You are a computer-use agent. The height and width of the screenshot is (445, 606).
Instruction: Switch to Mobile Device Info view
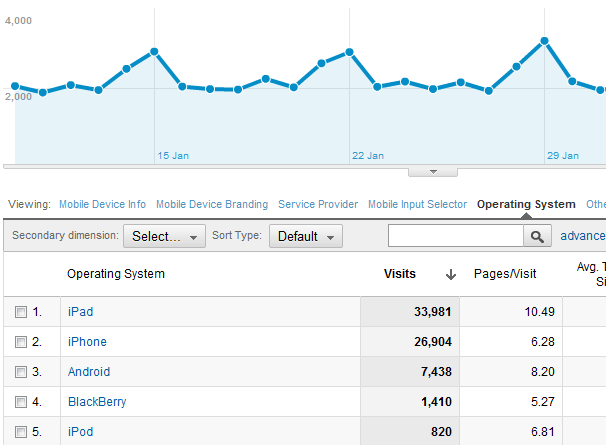(102, 204)
